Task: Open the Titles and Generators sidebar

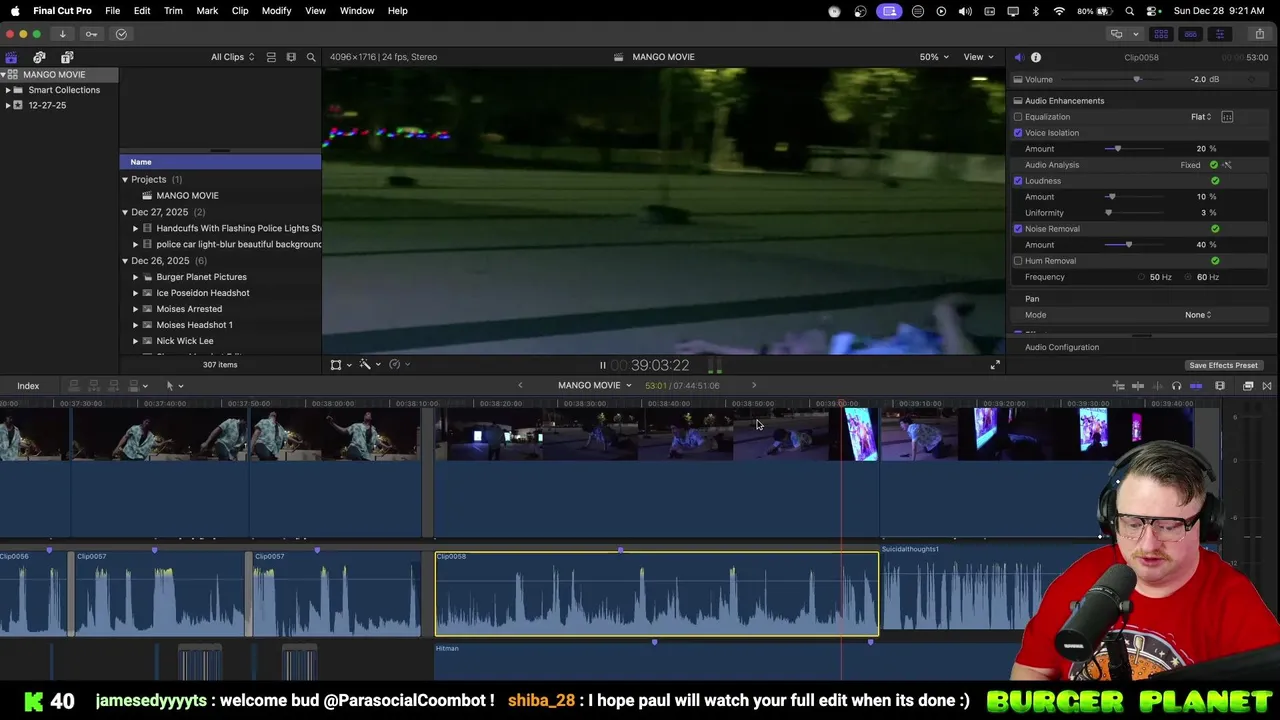Action: pyautogui.click(x=67, y=57)
